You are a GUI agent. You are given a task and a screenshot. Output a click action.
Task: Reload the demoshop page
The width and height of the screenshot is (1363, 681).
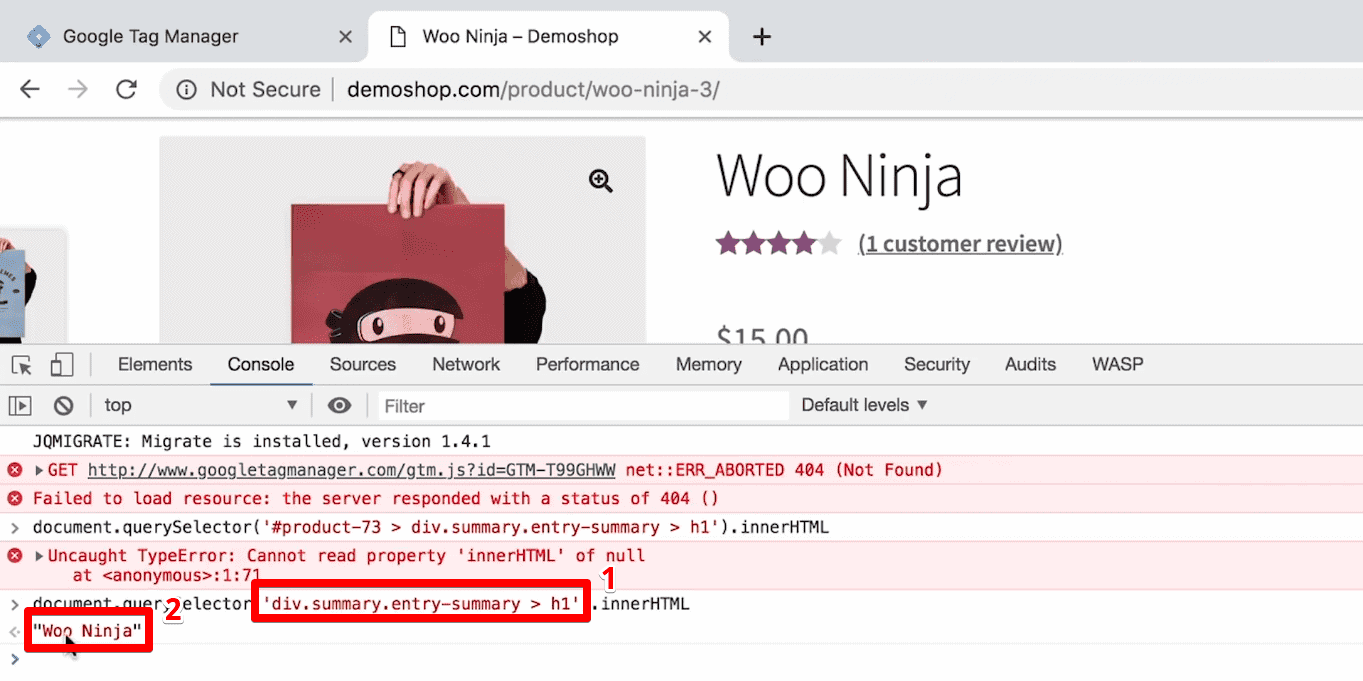pyautogui.click(x=126, y=89)
